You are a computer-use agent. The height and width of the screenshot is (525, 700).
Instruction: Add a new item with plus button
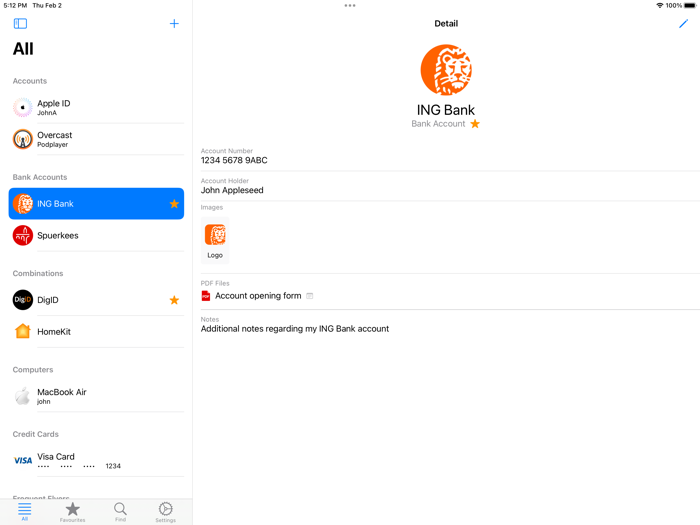(x=174, y=24)
